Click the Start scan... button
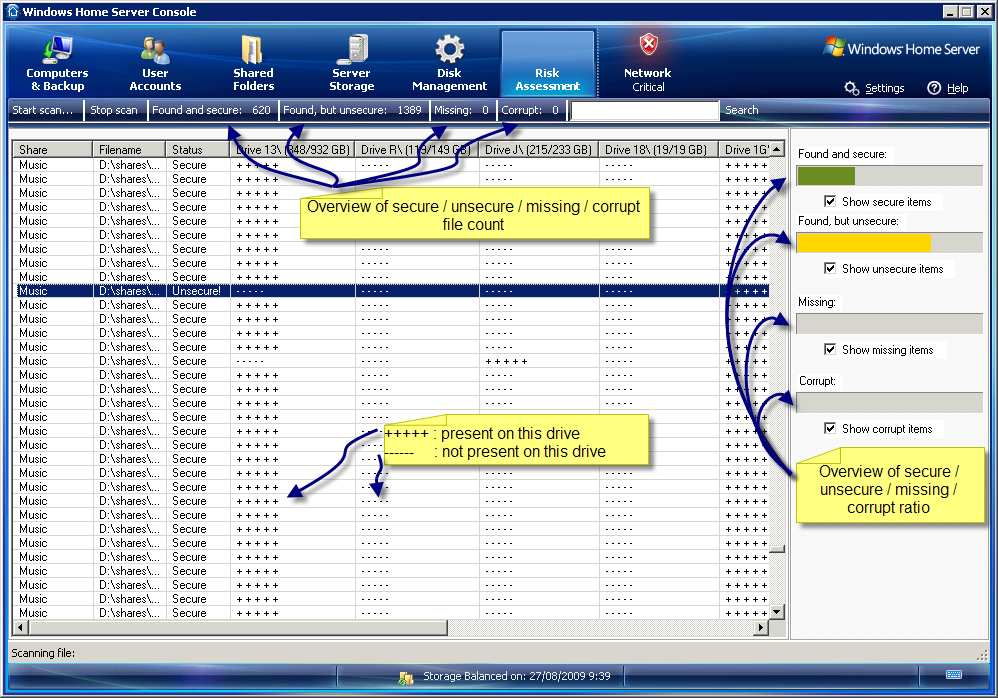998x698 pixels. pos(43,110)
